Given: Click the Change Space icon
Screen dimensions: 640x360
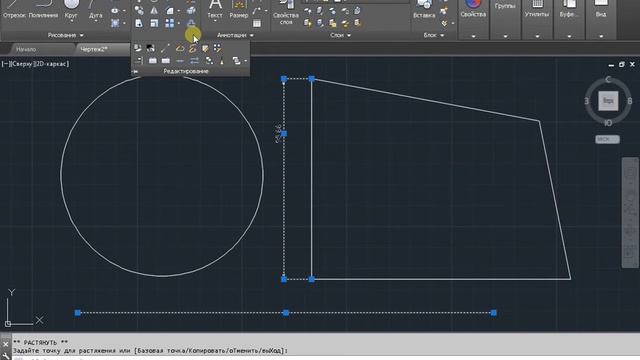Looking at the screenshot, I should [x=150, y=48].
